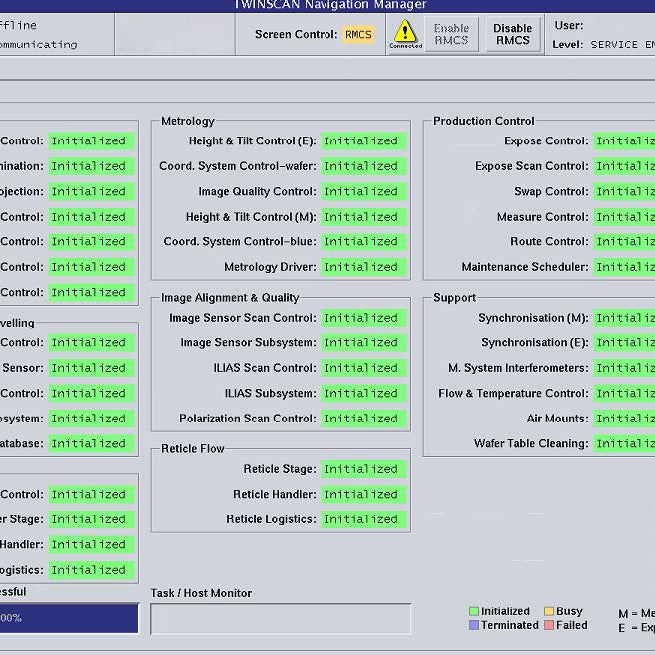Image resolution: width=655 pixels, height=655 pixels.
Task: Click Coord. System Control-wafer status
Action: point(363,166)
